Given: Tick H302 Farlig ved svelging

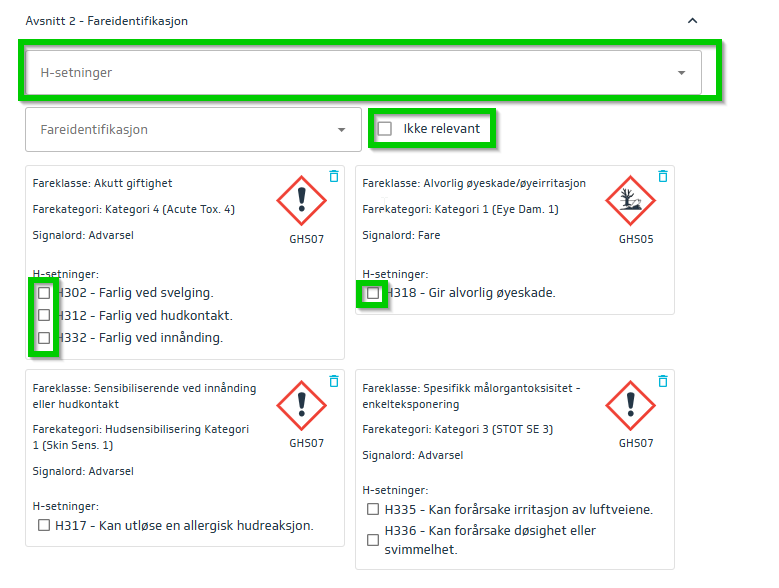Looking at the screenshot, I should (x=44, y=293).
